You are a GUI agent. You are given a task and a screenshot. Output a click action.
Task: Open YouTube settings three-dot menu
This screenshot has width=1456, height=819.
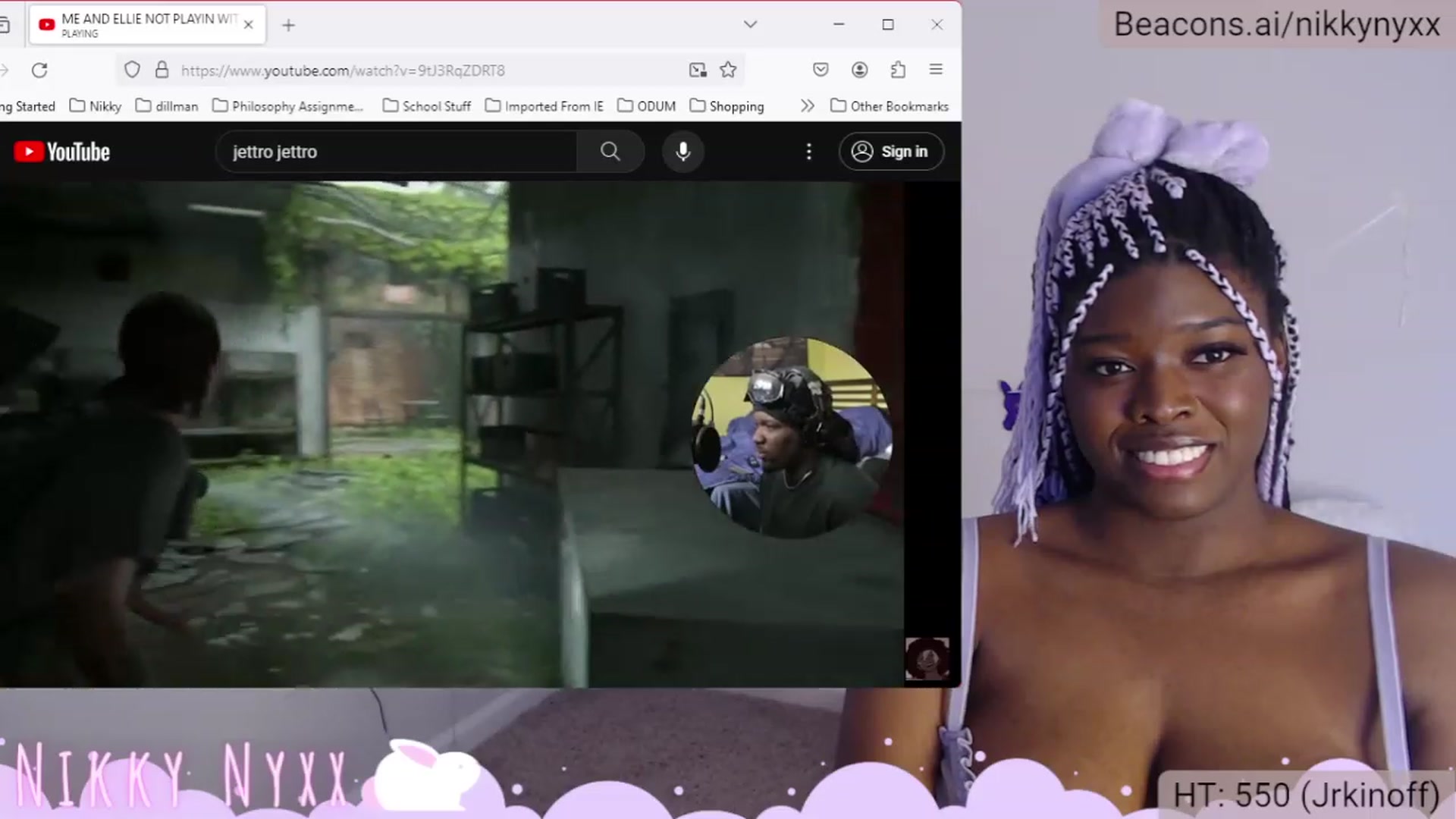click(809, 152)
